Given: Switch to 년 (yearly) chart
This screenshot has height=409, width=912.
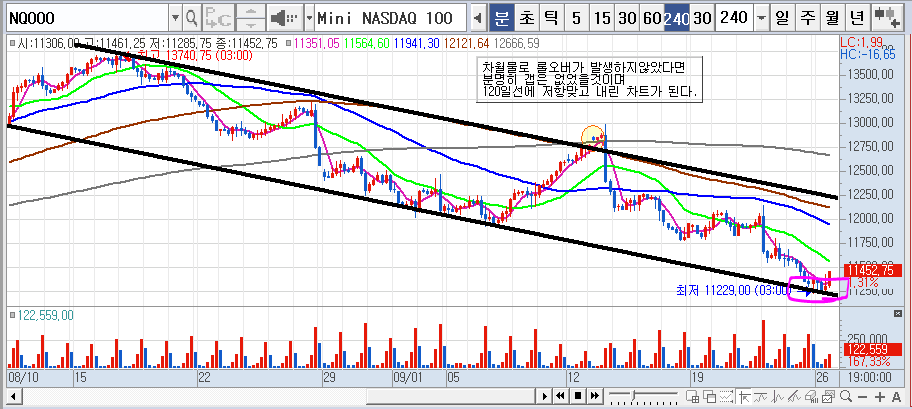Looking at the screenshot, I should point(857,18).
